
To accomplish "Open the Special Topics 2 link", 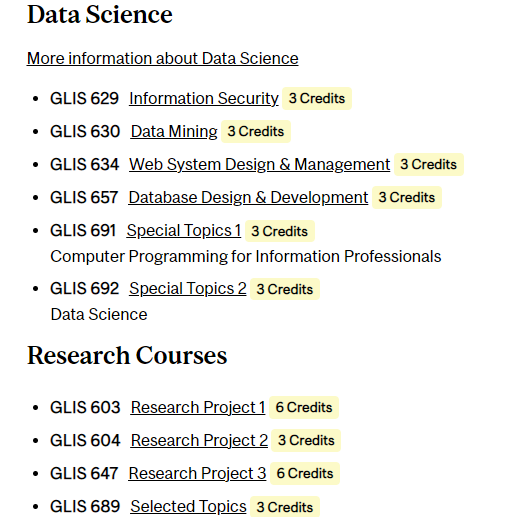I will pos(188,289).
